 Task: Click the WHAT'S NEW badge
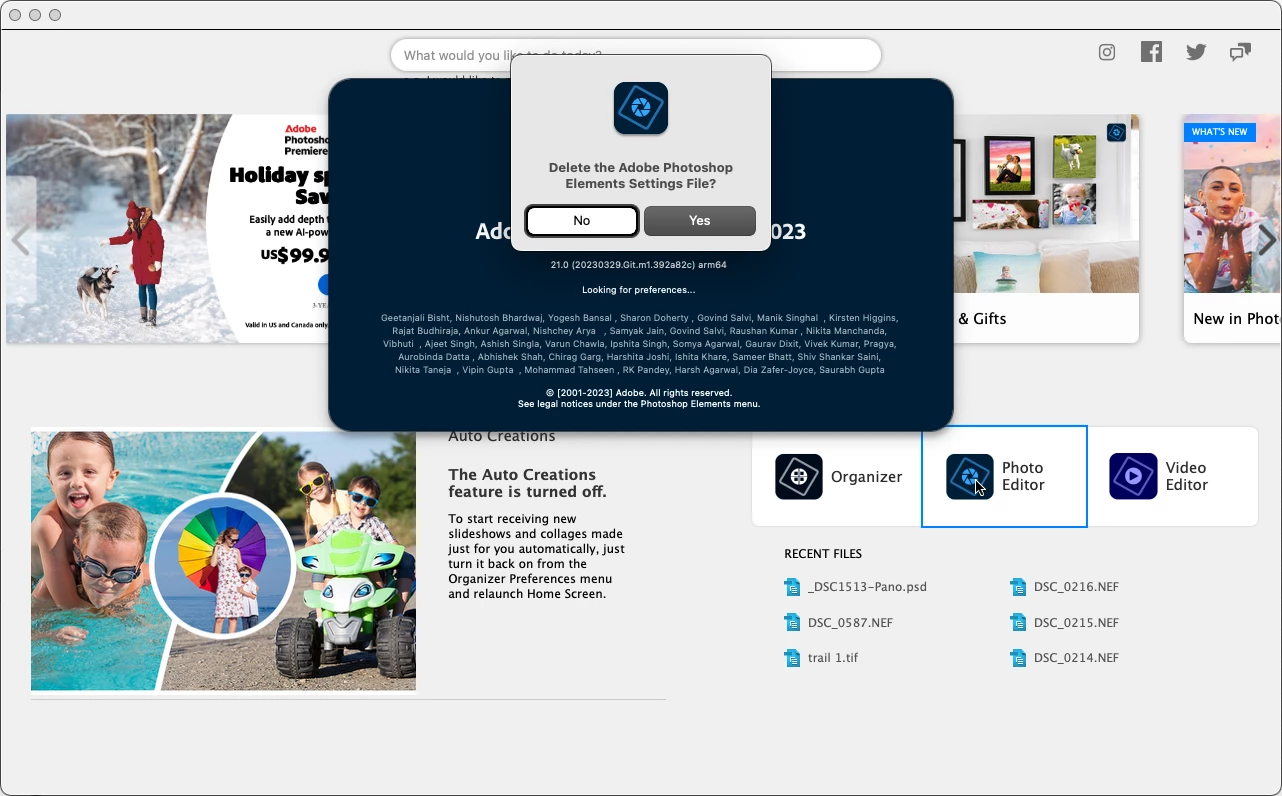pos(1219,132)
